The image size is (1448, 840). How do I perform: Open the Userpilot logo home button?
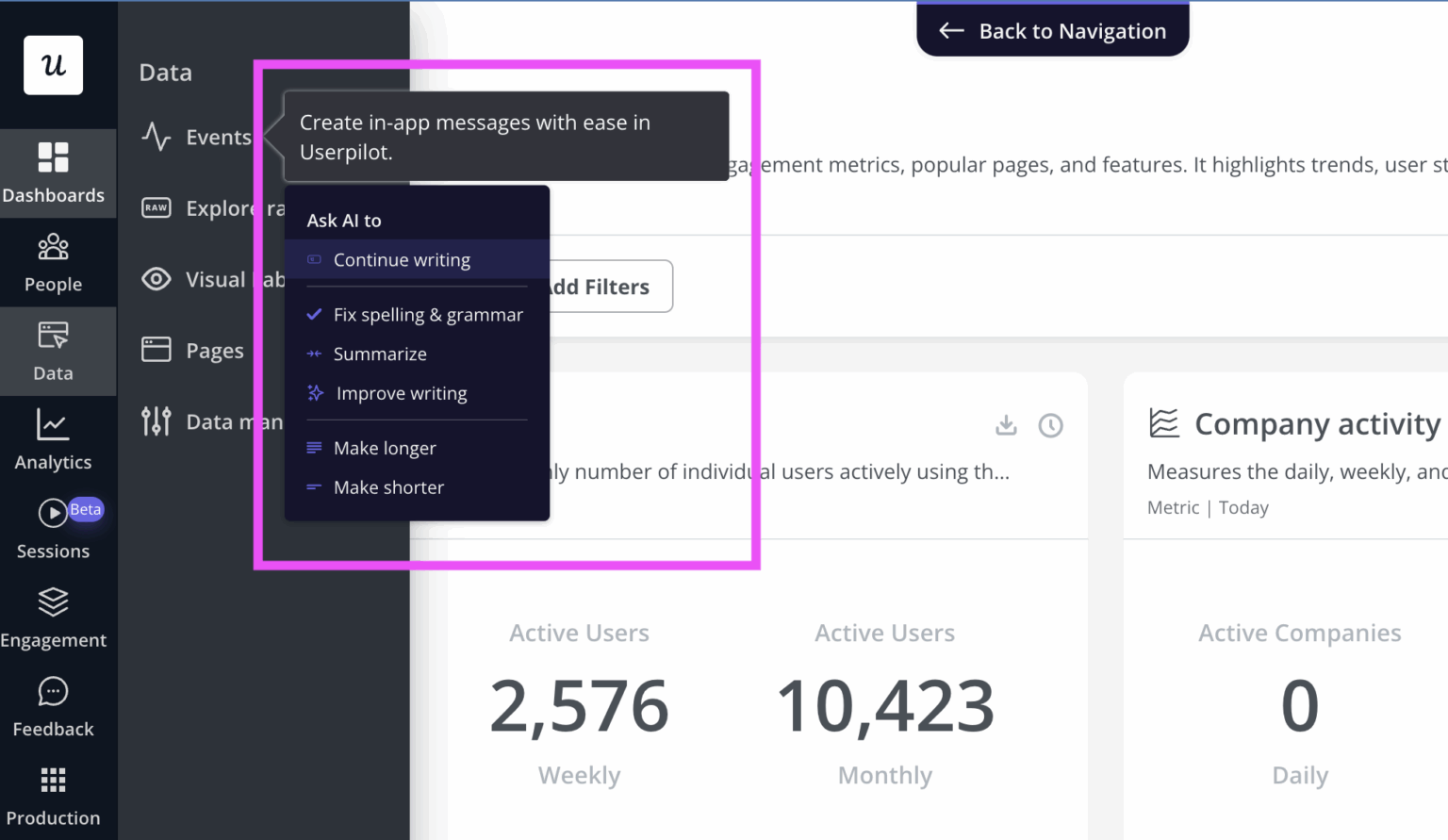pos(53,65)
